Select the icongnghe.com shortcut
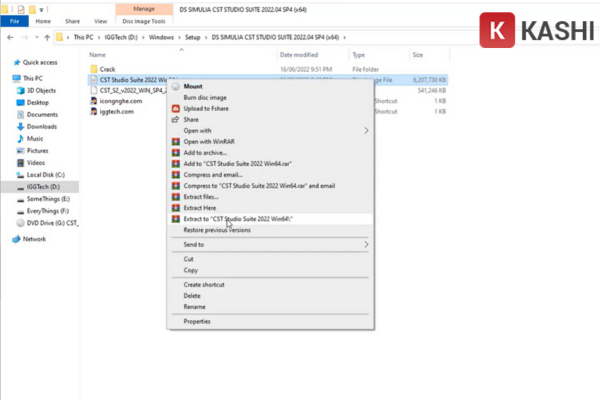The height and width of the screenshot is (400, 600). (121, 101)
